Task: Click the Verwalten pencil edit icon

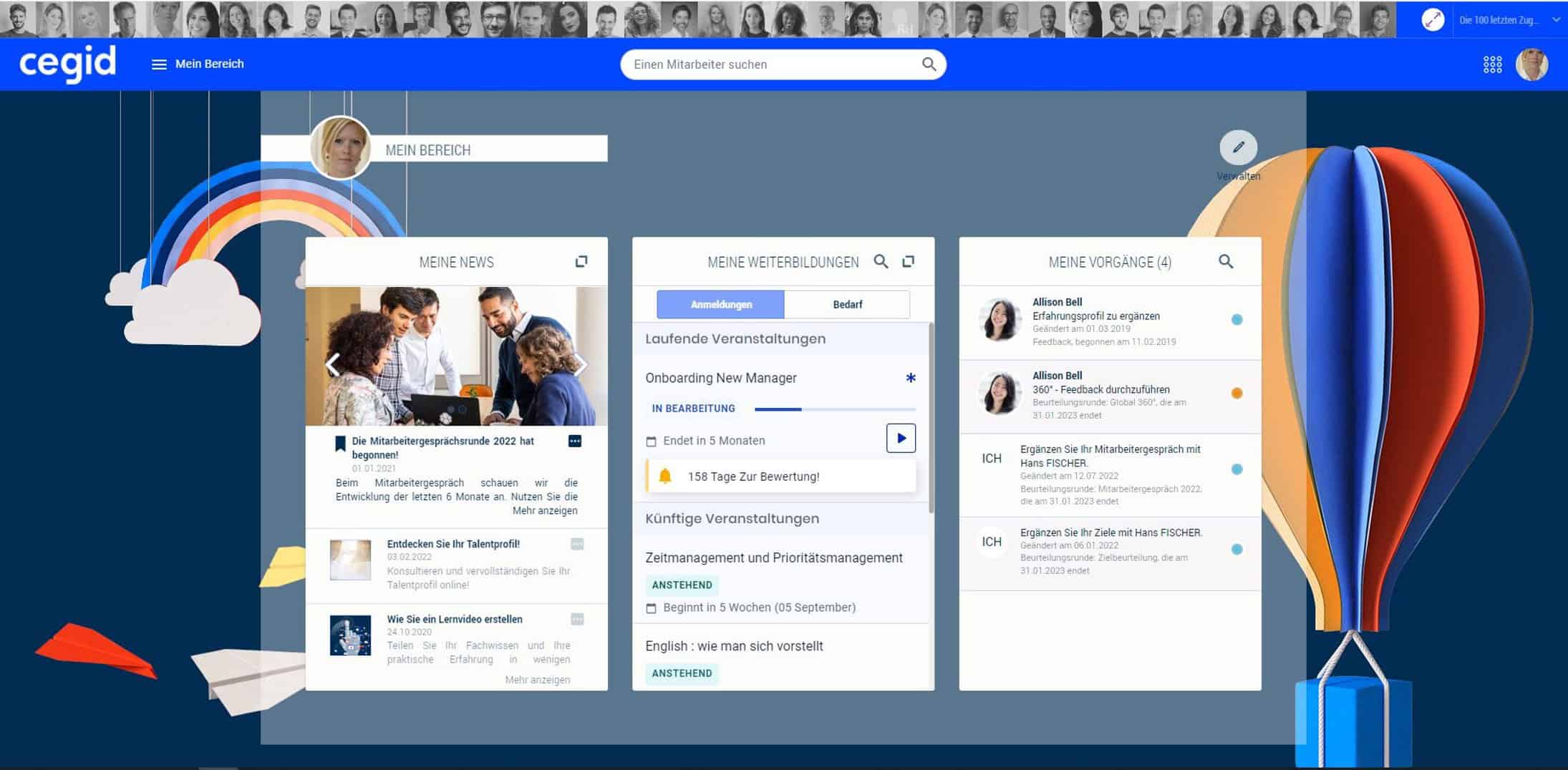Action: point(1238,147)
